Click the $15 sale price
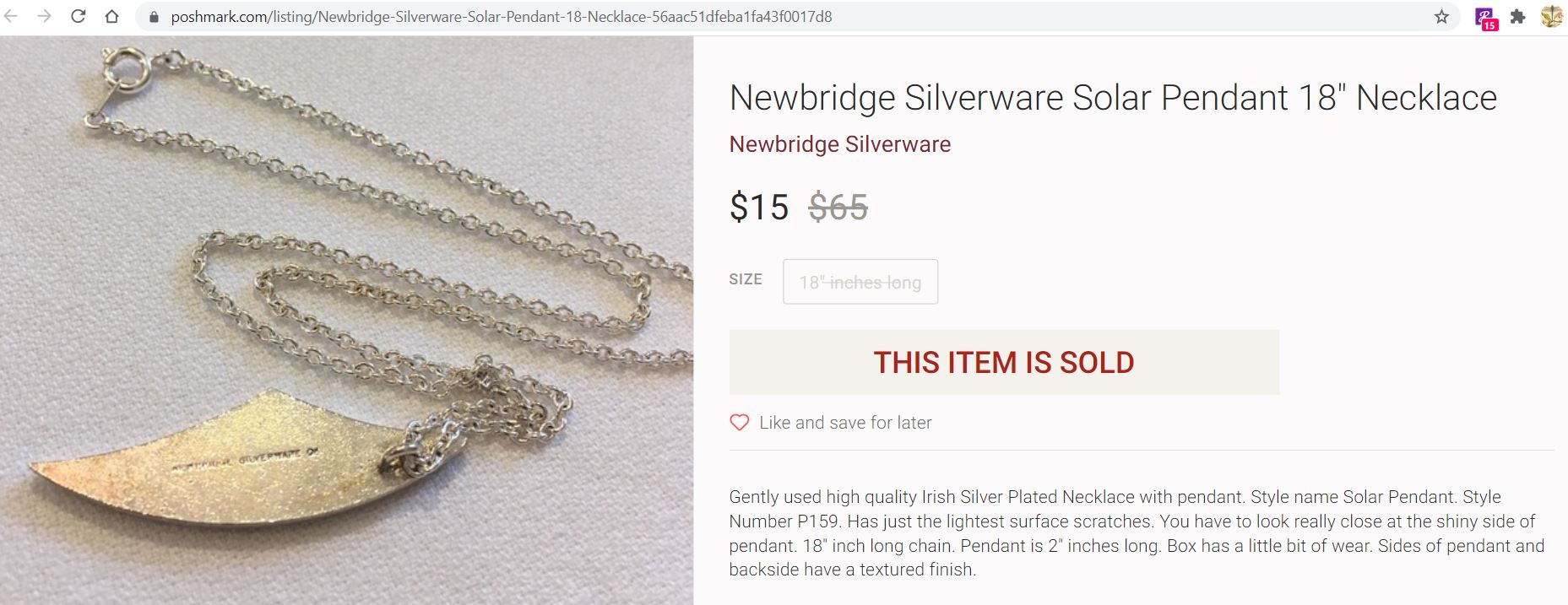The height and width of the screenshot is (605, 1568). (758, 207)
